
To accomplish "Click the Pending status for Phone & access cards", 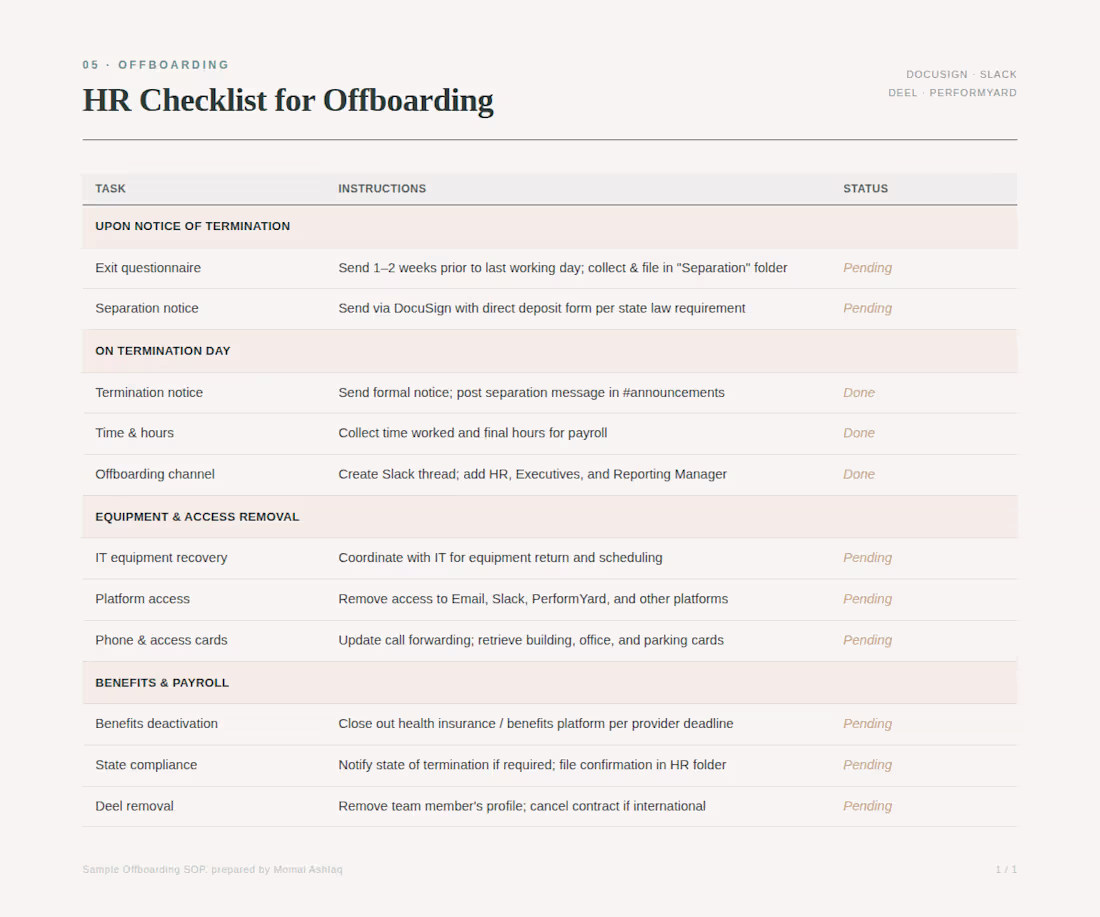I will (868, 641).
